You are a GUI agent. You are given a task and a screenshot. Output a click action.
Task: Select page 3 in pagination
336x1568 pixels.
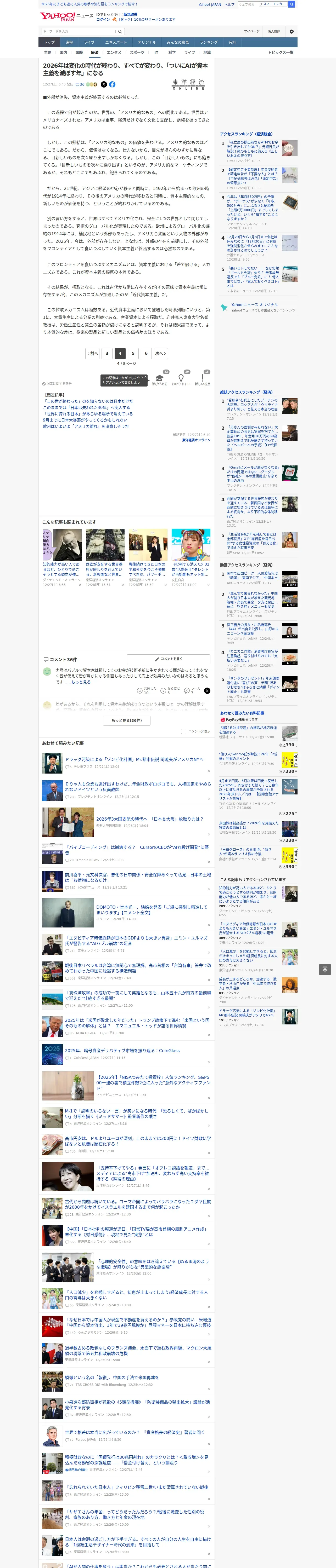(107, 353)
